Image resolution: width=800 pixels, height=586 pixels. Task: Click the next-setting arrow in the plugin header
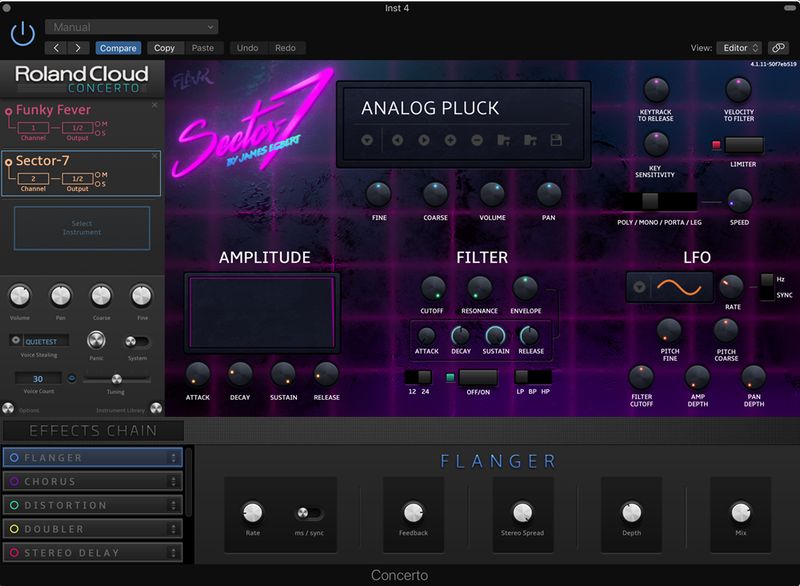pyautogui.click(x=78, y=48)
